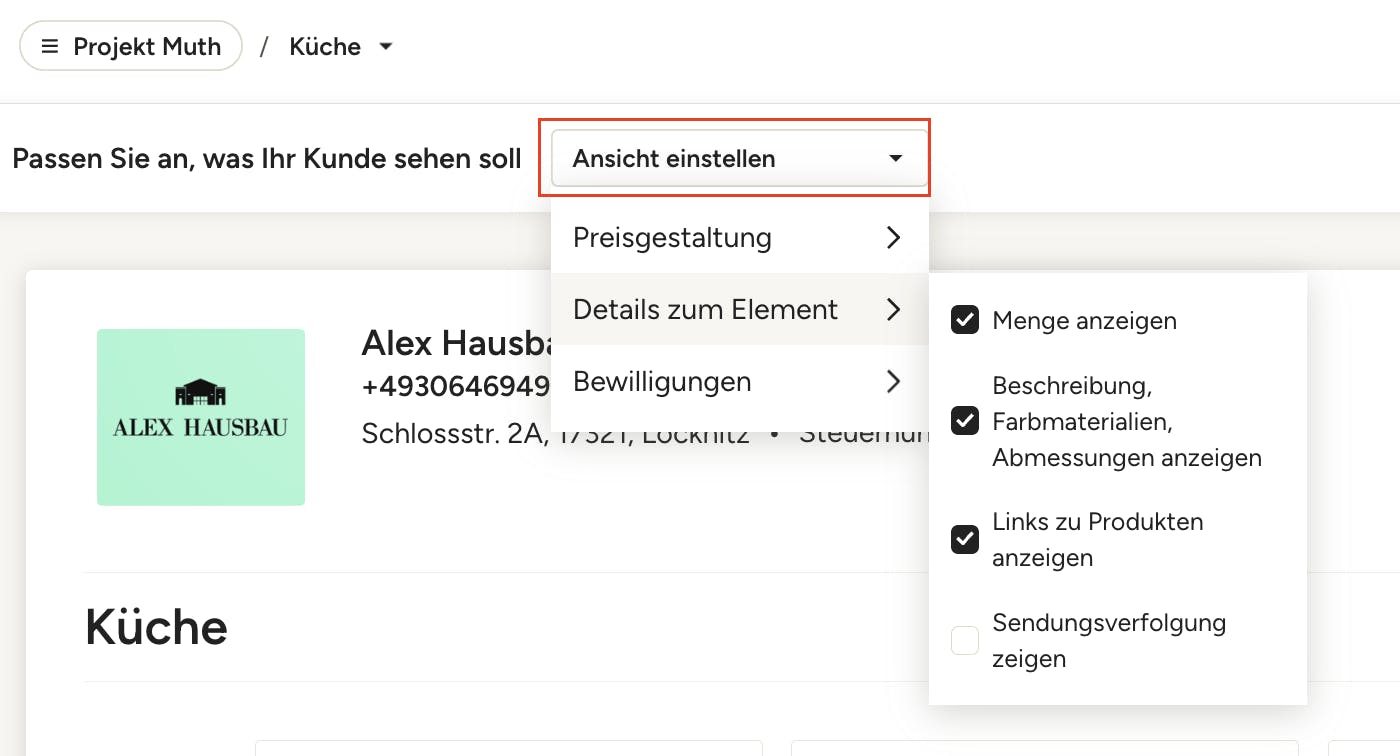This screenshot has width=1400, height=756.
Task: Click the large Küche section heading
Action: point(156,627)
